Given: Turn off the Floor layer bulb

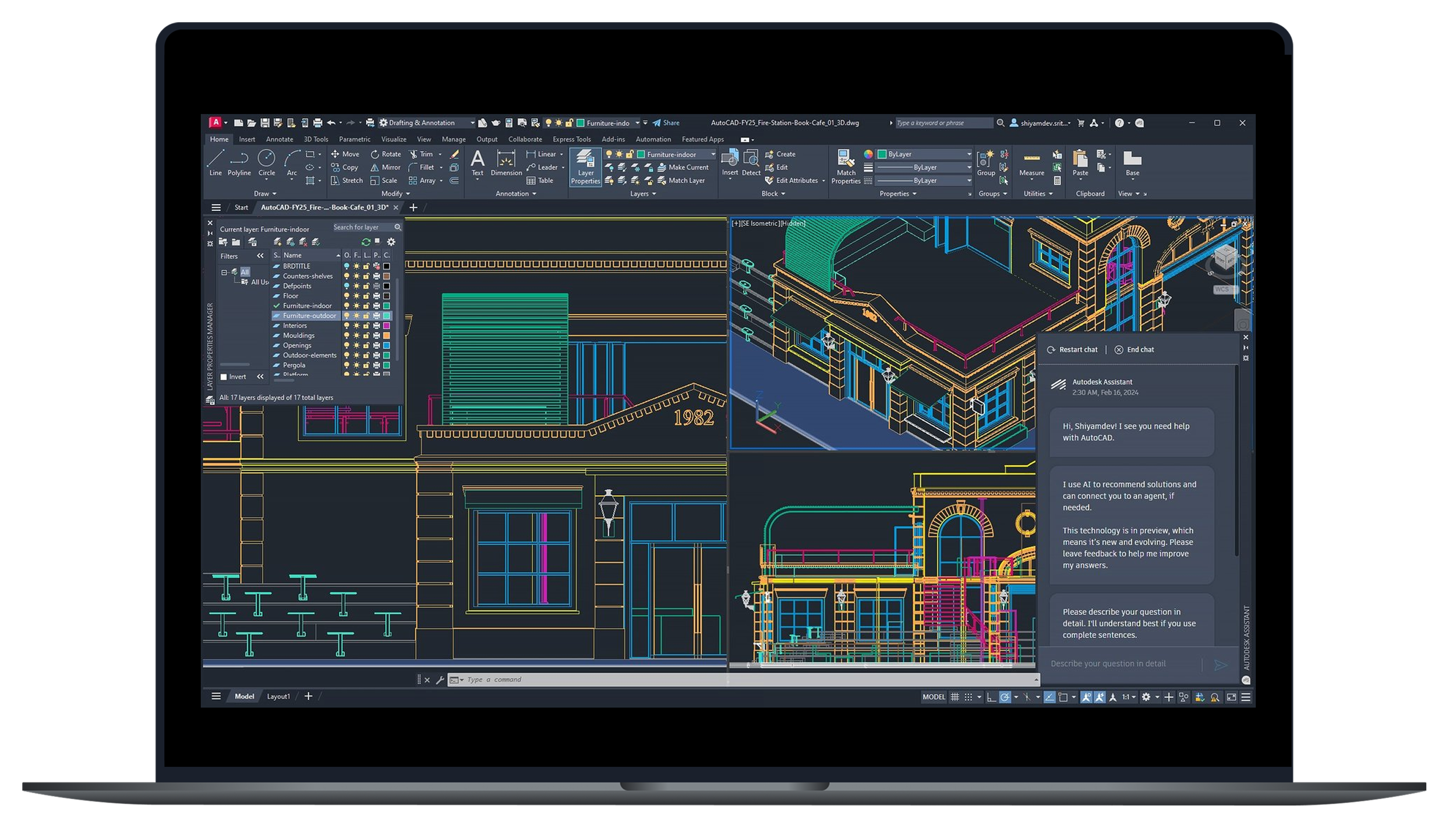Looking at the screenshot, I should click(x=347, y=296).
